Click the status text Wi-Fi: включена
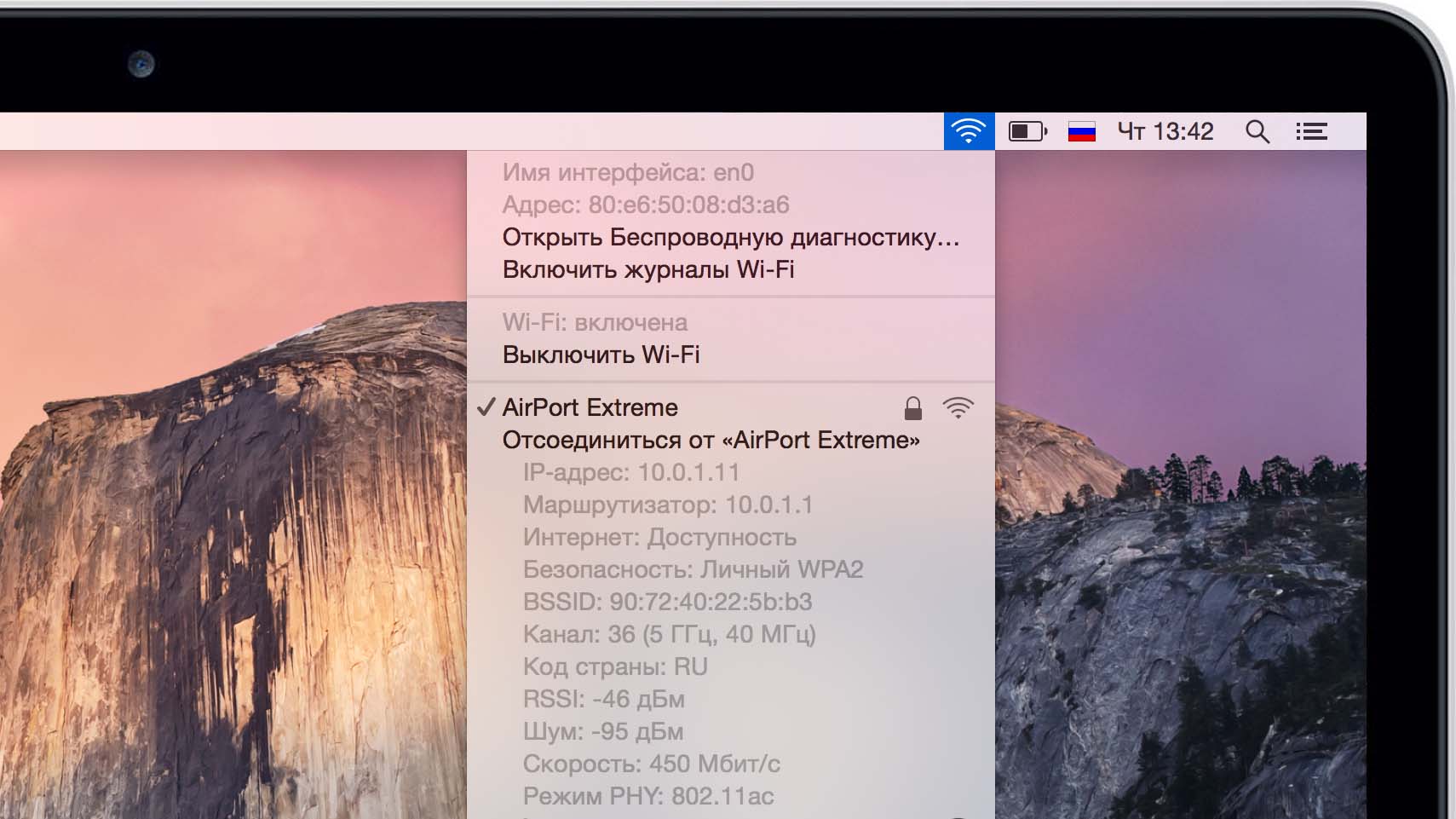Viewport: 1456px width, 819px height. (595, 322)
